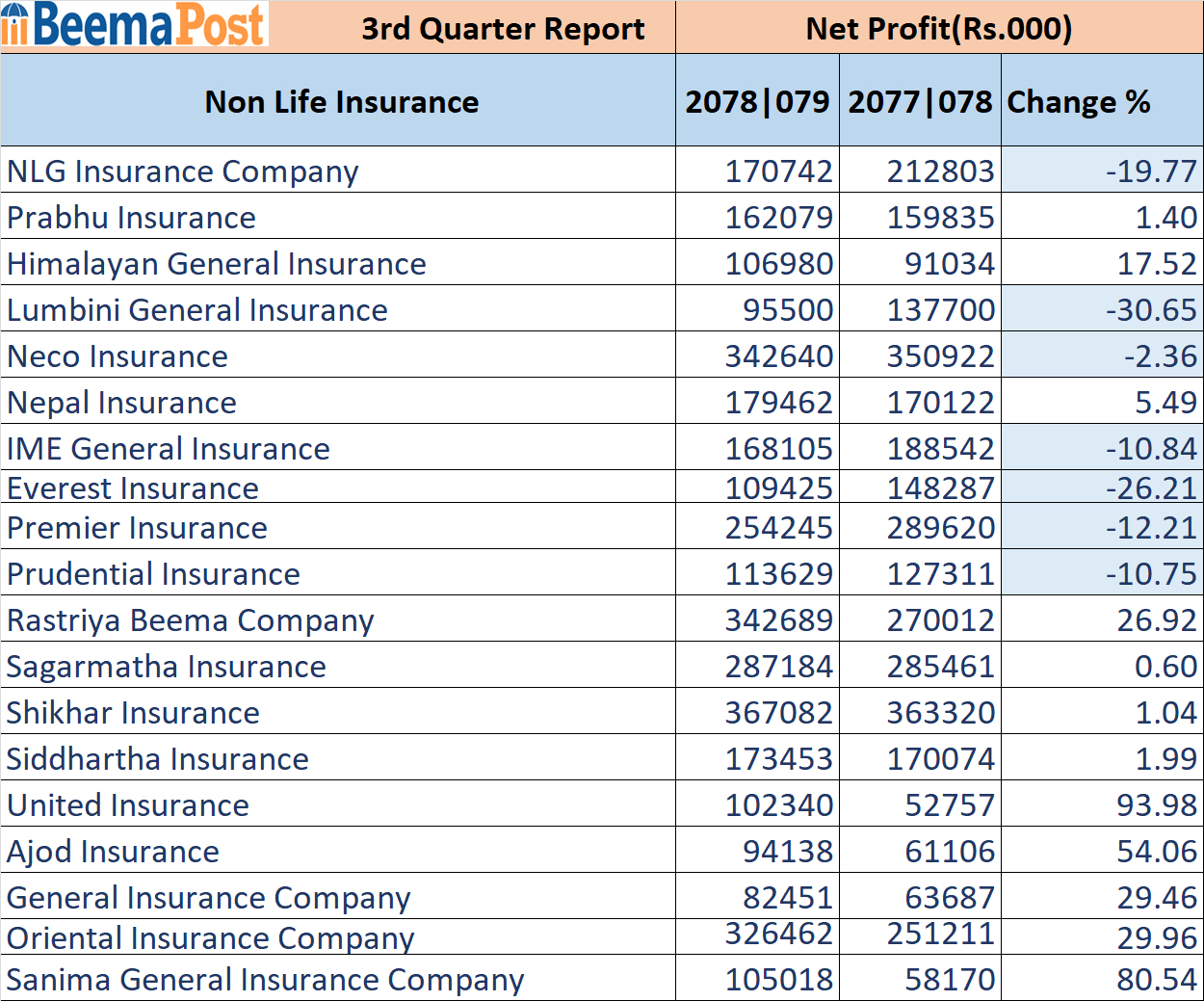Click Everest Insurance's -26.21 change value
1204x1001 pixels.
pyautogui.click(x=1150, y=488)
